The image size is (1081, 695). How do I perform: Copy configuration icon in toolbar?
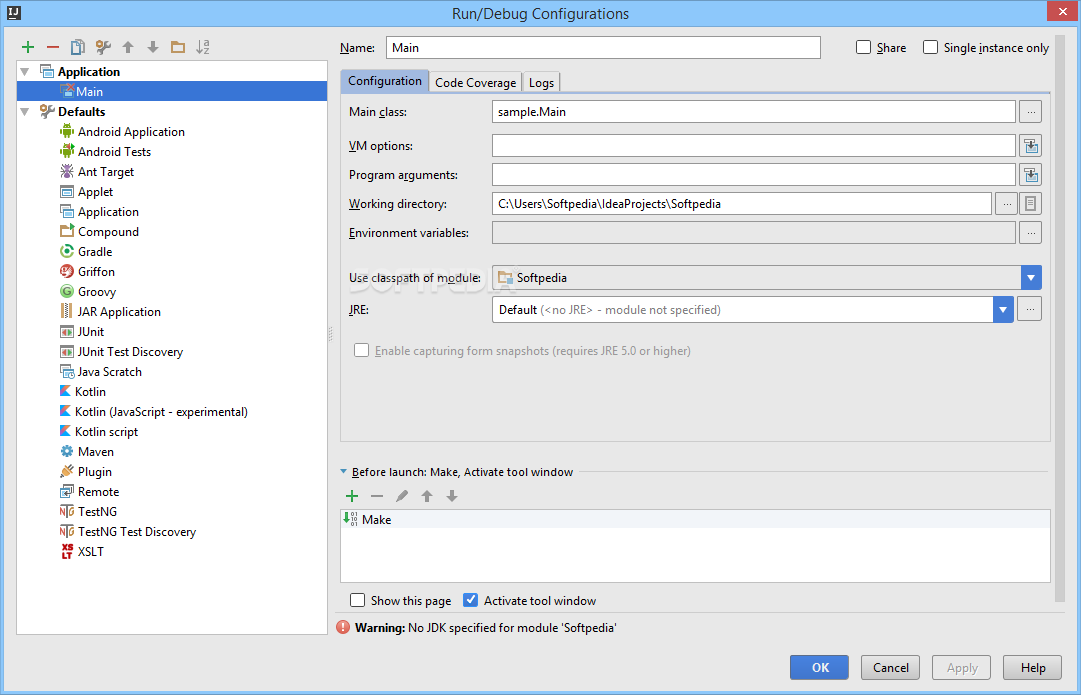[x=78, y=47]
